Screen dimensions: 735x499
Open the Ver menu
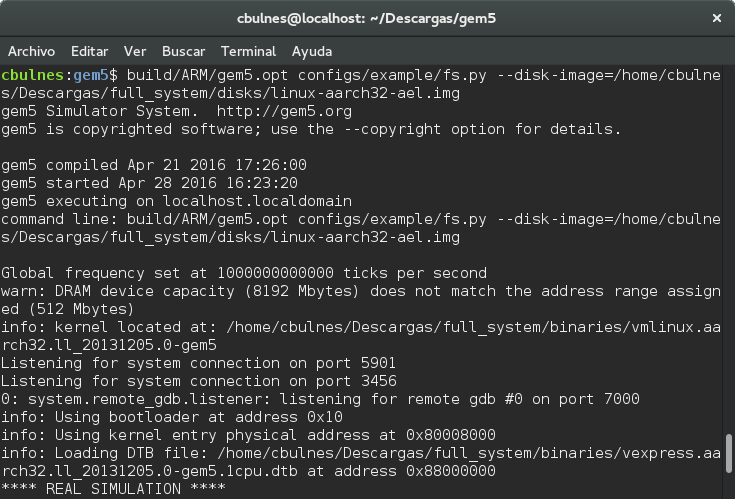point(135,51)
